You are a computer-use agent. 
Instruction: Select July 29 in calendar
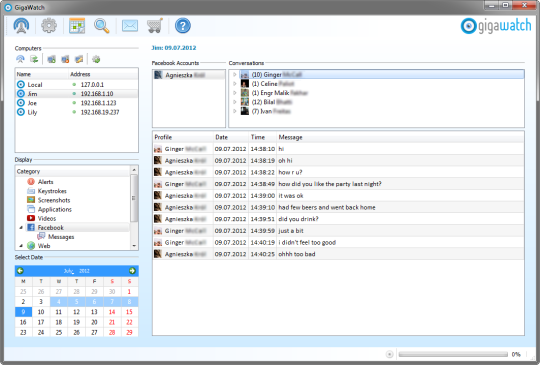129,333
